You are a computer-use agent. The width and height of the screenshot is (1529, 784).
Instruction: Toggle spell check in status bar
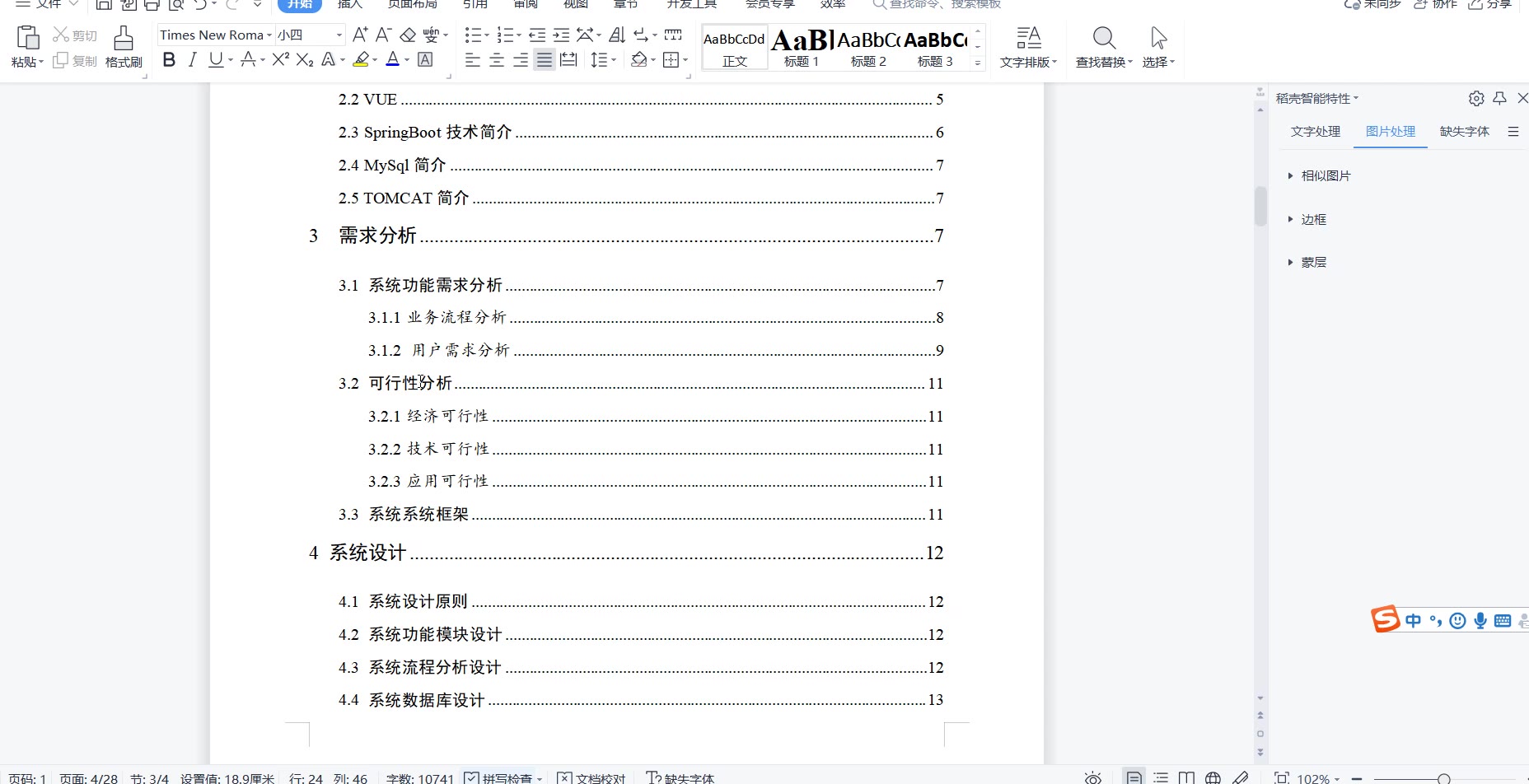(x=503, y=778)
